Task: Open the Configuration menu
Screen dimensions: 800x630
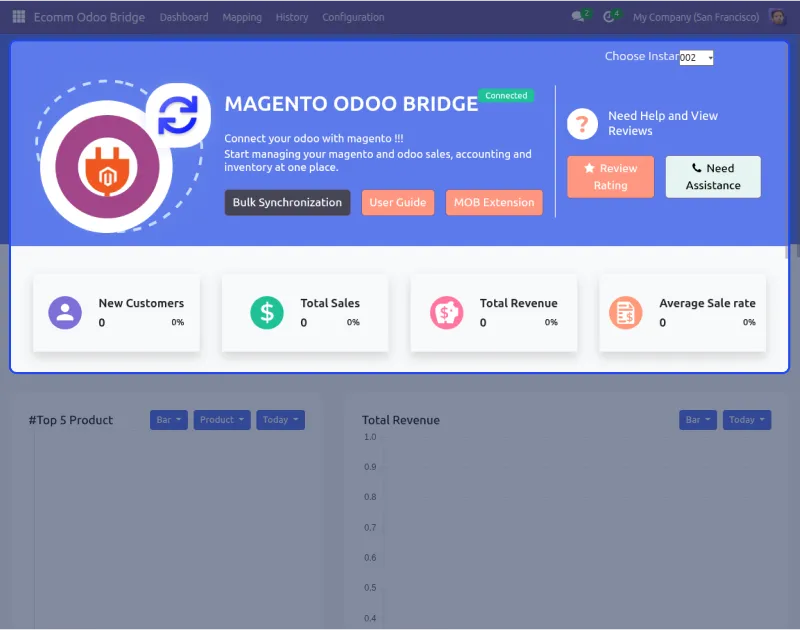Action: 352,17
